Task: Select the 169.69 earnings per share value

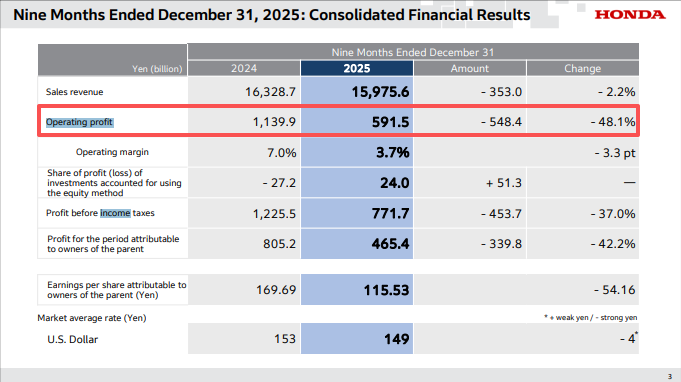Action: pos(276,290)
